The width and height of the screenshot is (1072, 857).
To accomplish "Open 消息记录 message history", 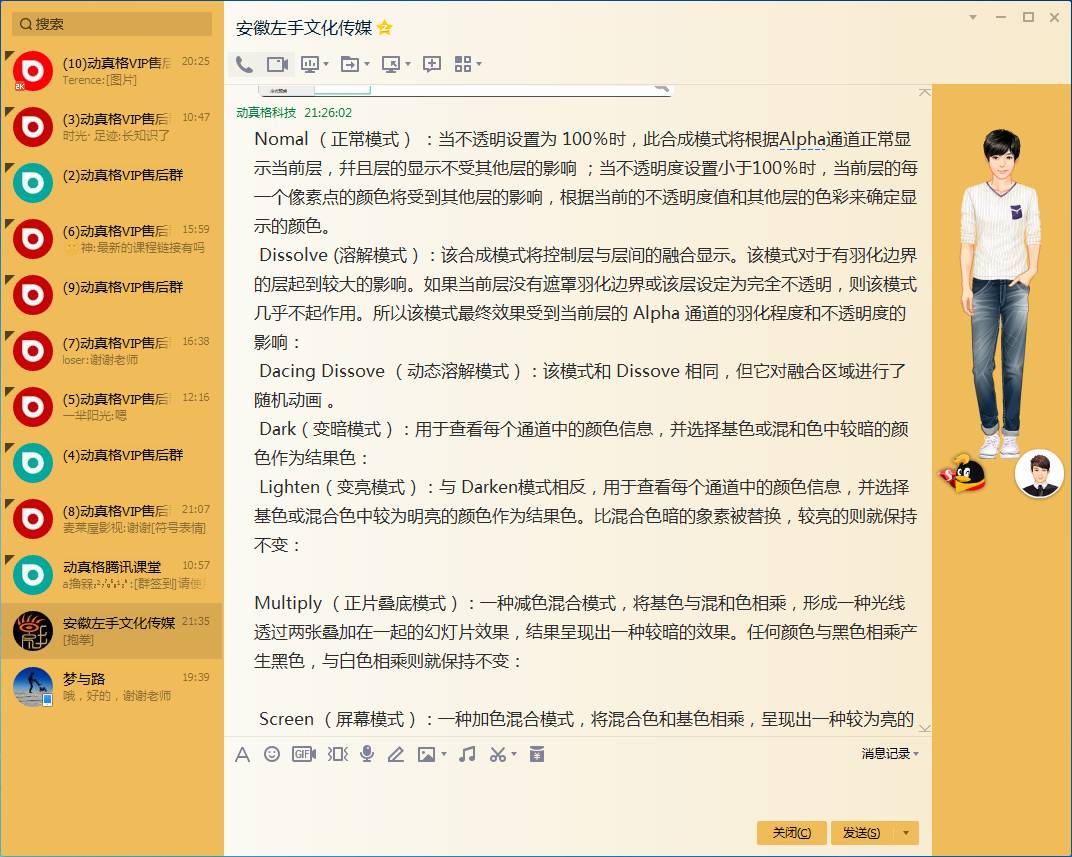I will click(x=885, y=754).
